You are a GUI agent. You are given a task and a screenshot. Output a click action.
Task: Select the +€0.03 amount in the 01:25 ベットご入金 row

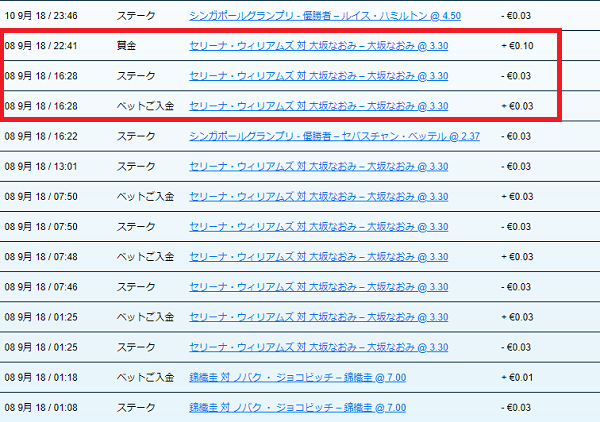pos(517,317)
